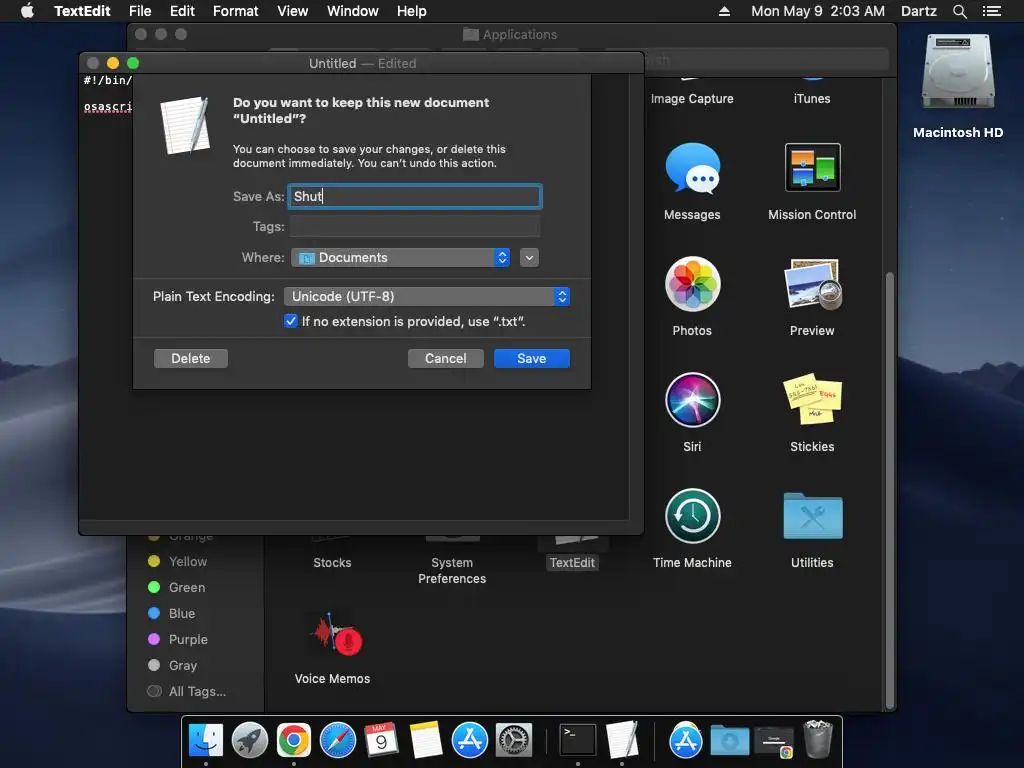1024x768 pixels.
Task: Open the Downloads folder in Dock
Action: pyautogui.click(x=729, y=741)
